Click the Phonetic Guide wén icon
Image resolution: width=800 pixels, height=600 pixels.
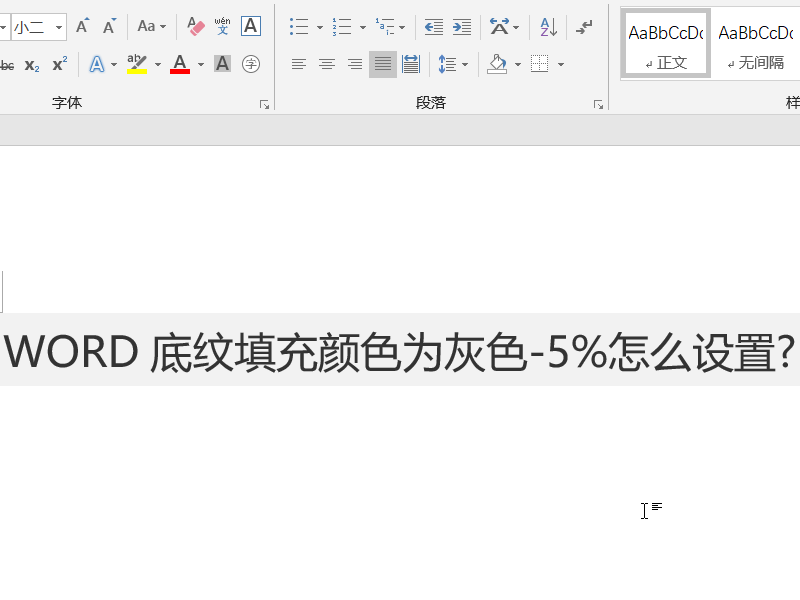pyautogui.click(x=222, y=26)
